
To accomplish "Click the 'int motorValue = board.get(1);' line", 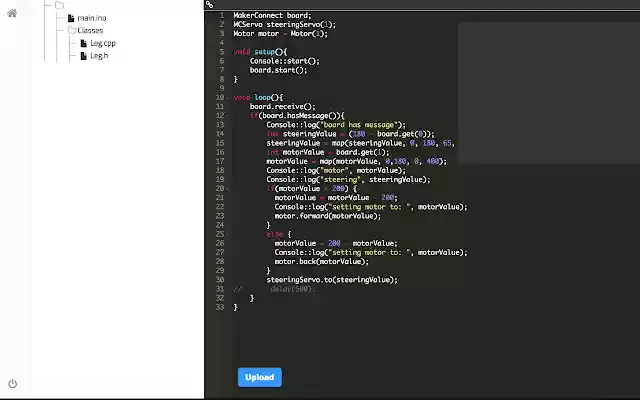I will pos(328,152).
